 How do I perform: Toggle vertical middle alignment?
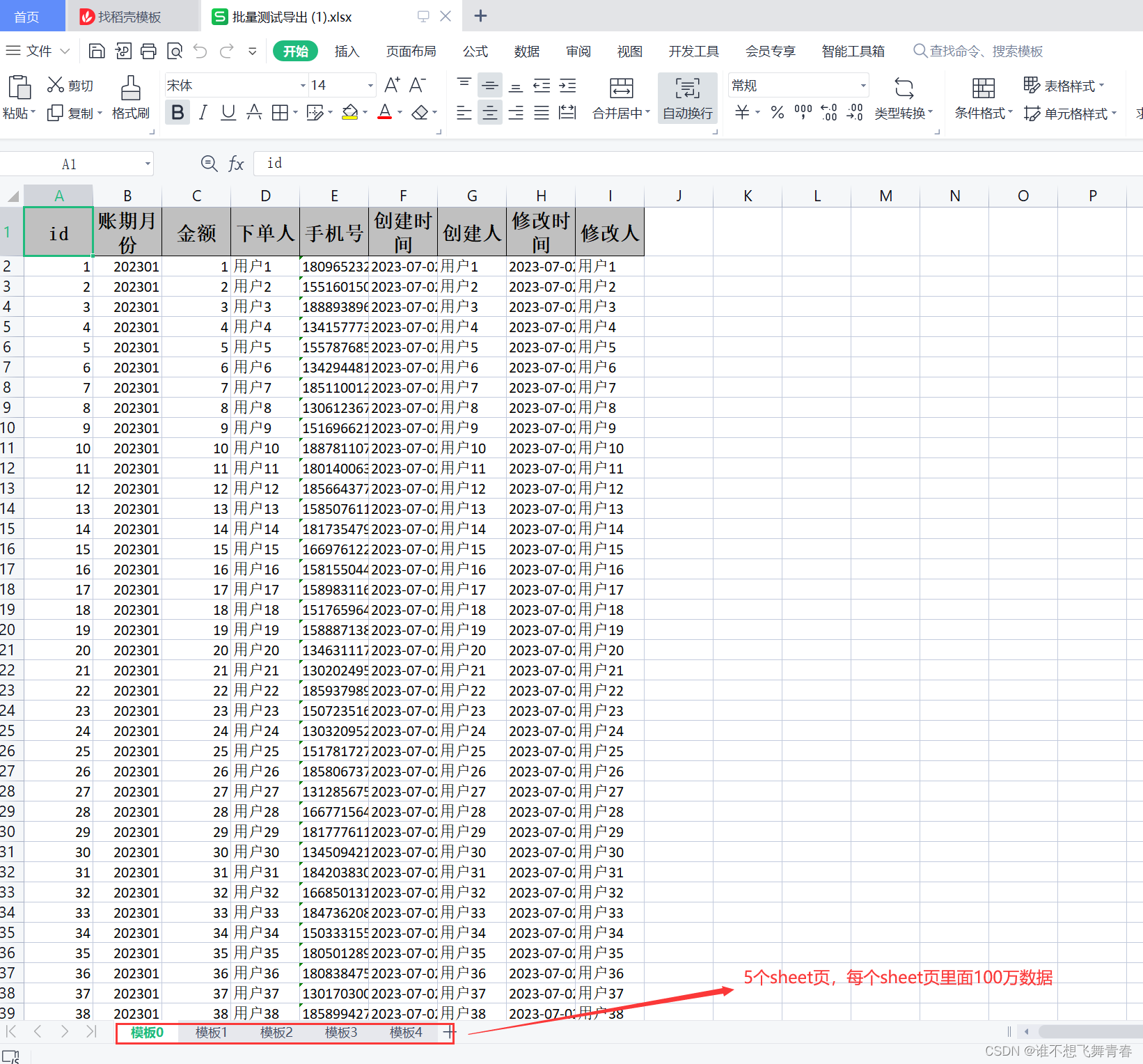490,85
